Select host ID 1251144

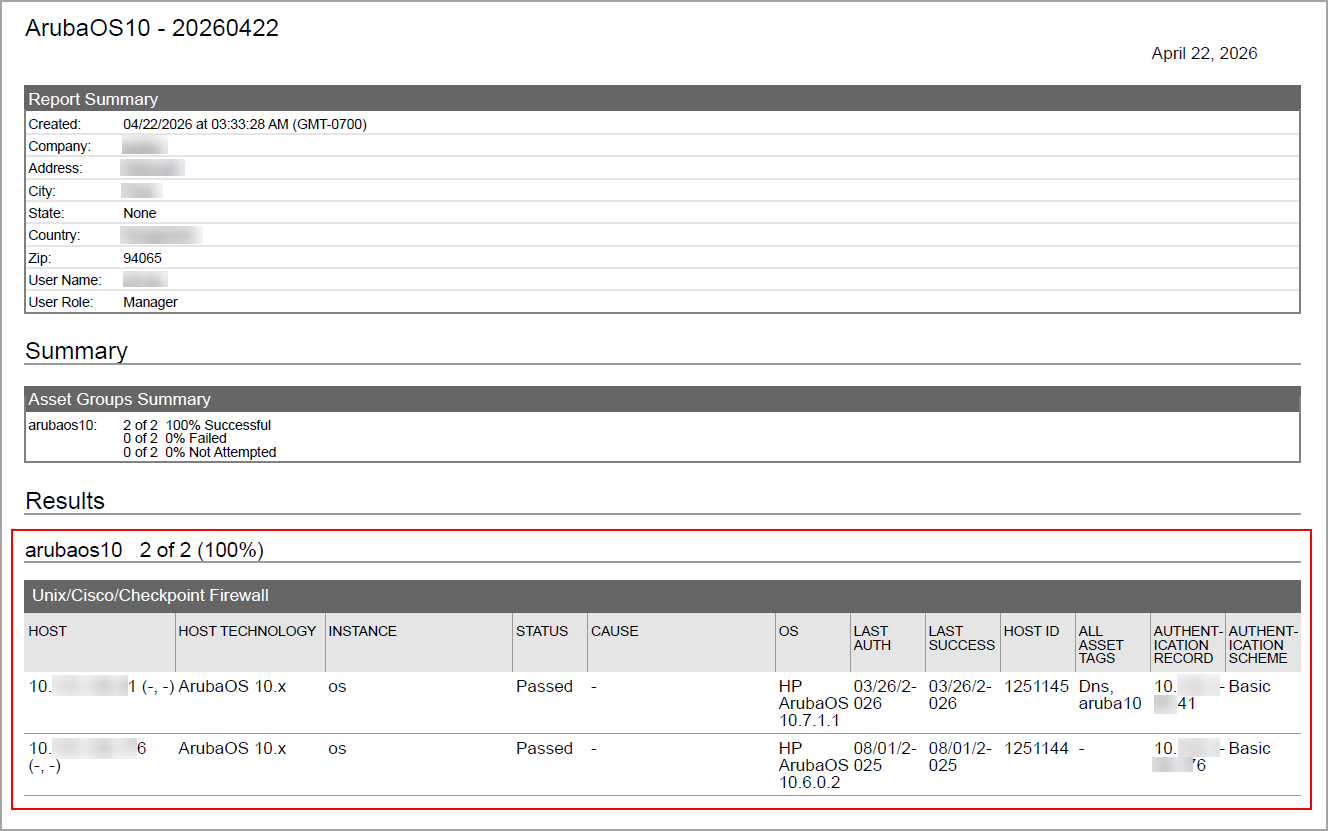click(x=1036, y=749)
